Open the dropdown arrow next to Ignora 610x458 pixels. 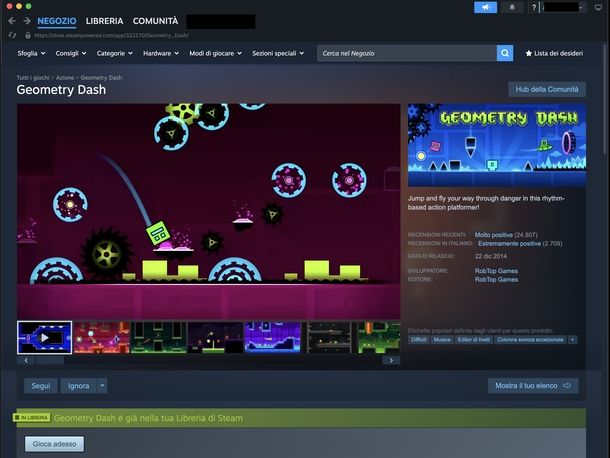pyautogui.click(x=102, y=386)
